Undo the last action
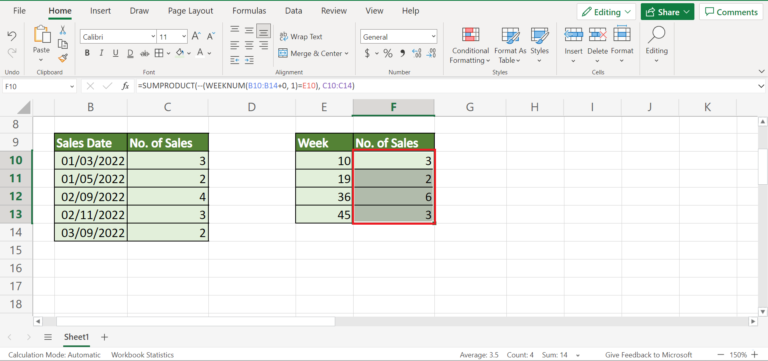Screen dimensions: 768x361 pos(12,36)
